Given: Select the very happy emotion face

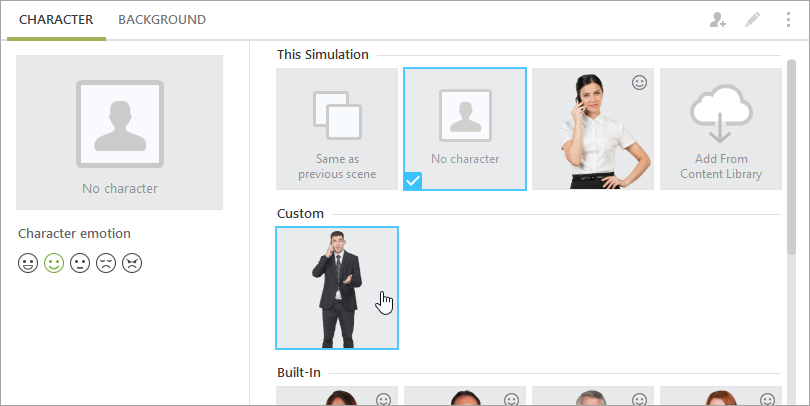Looking at the screenshot, I should (28, 263).
